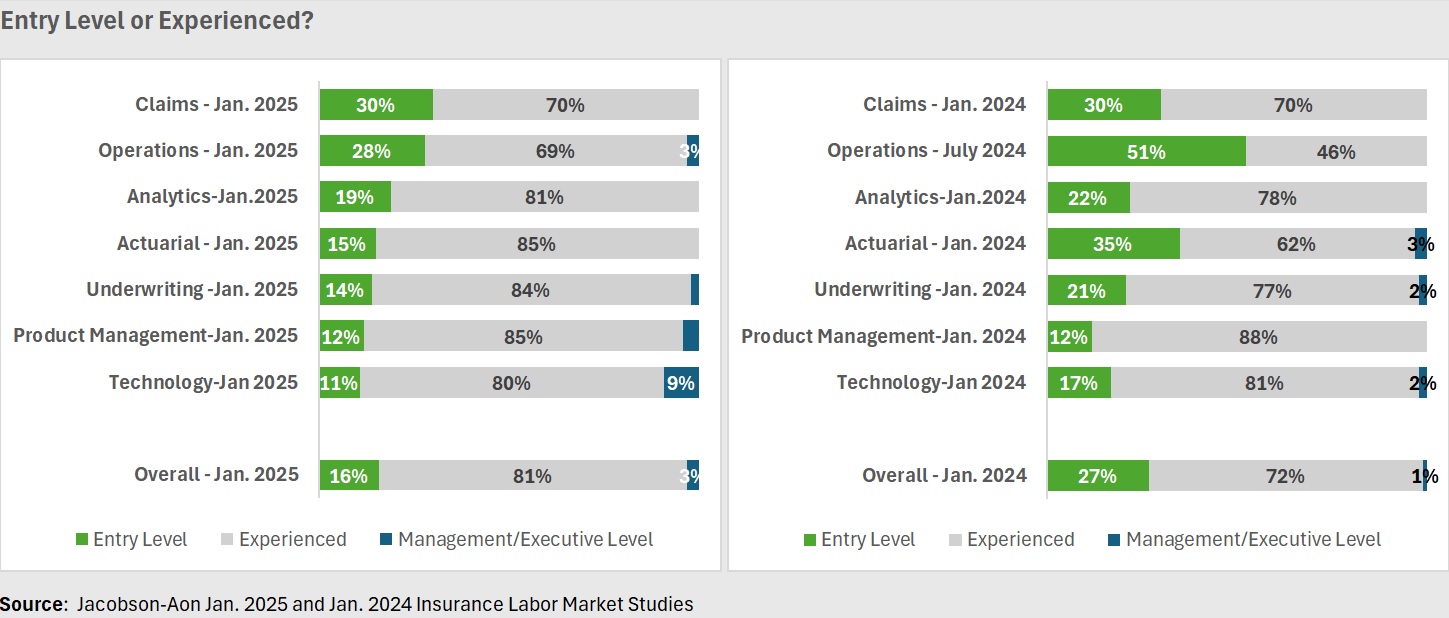This screenshot has width=1449, height=618.
Task: Select the Experienced legend label in 2024 chart
Action: point(1020,540)
